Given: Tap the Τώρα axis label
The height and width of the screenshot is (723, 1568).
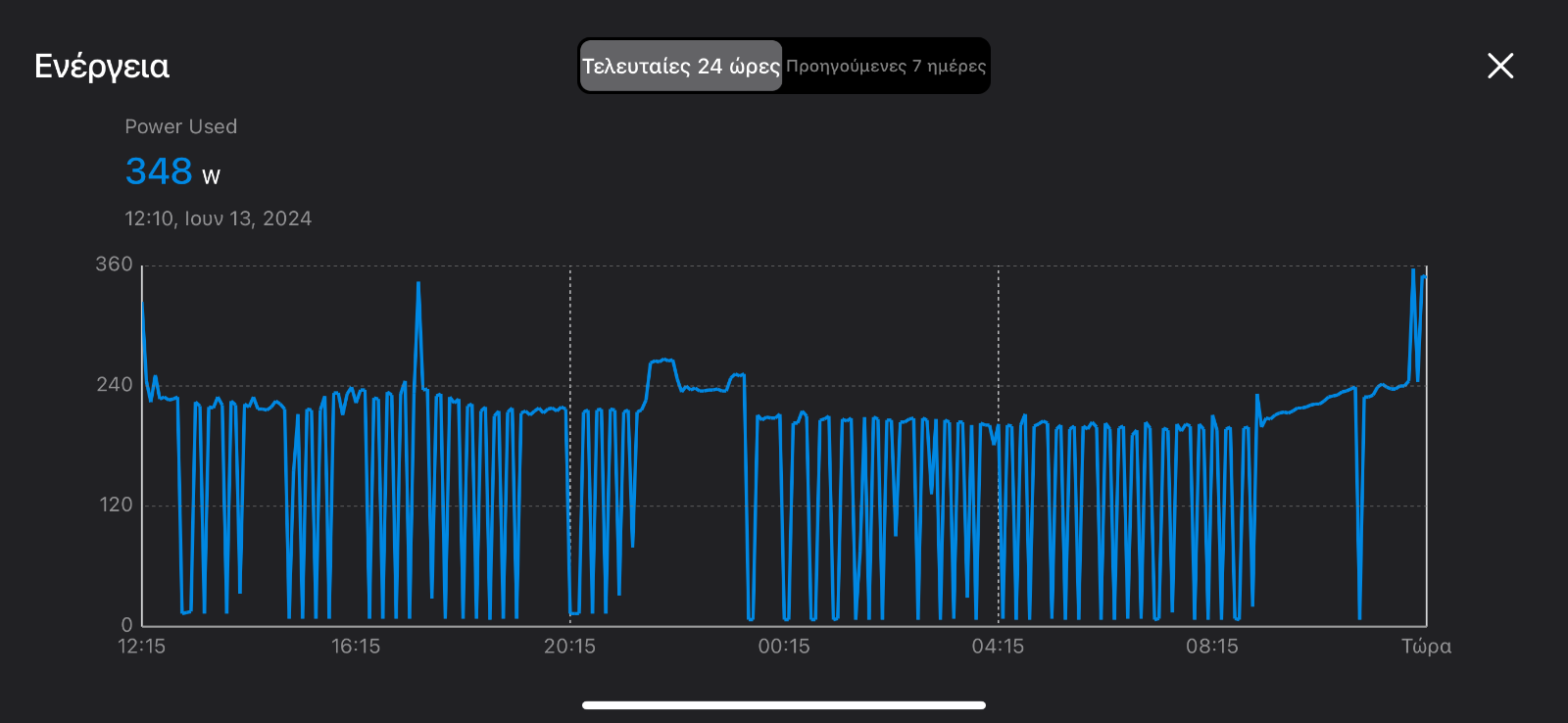Looking at the screenshot, I should click(1426, 646).
